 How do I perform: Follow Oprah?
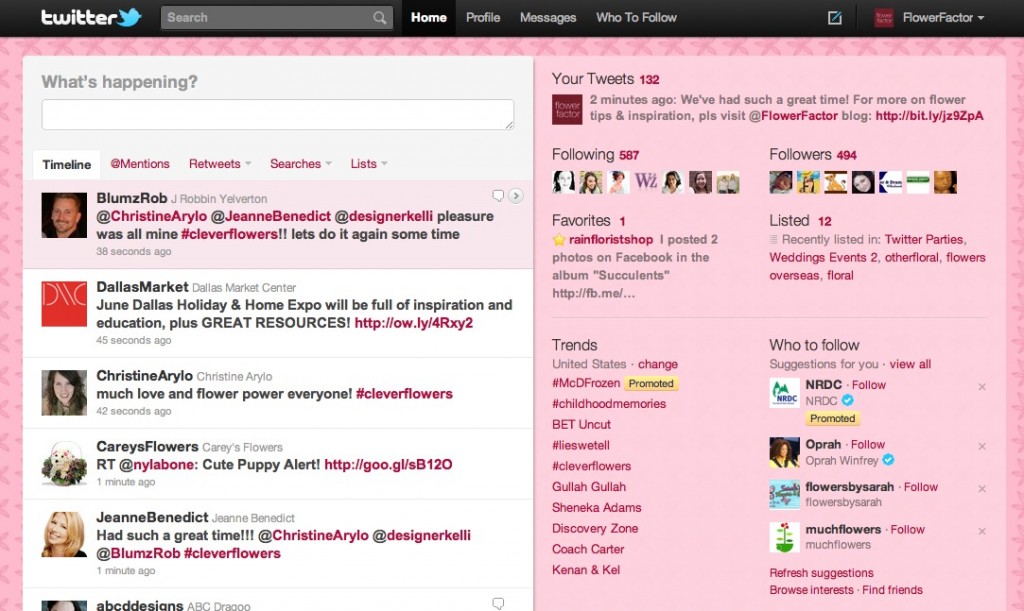(868, 445)
